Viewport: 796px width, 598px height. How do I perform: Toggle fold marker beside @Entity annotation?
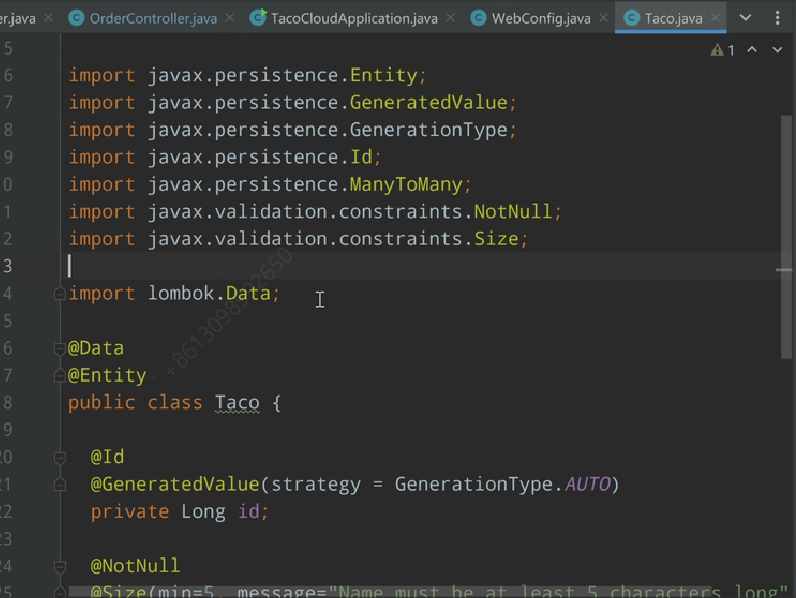tap(59, 376)
